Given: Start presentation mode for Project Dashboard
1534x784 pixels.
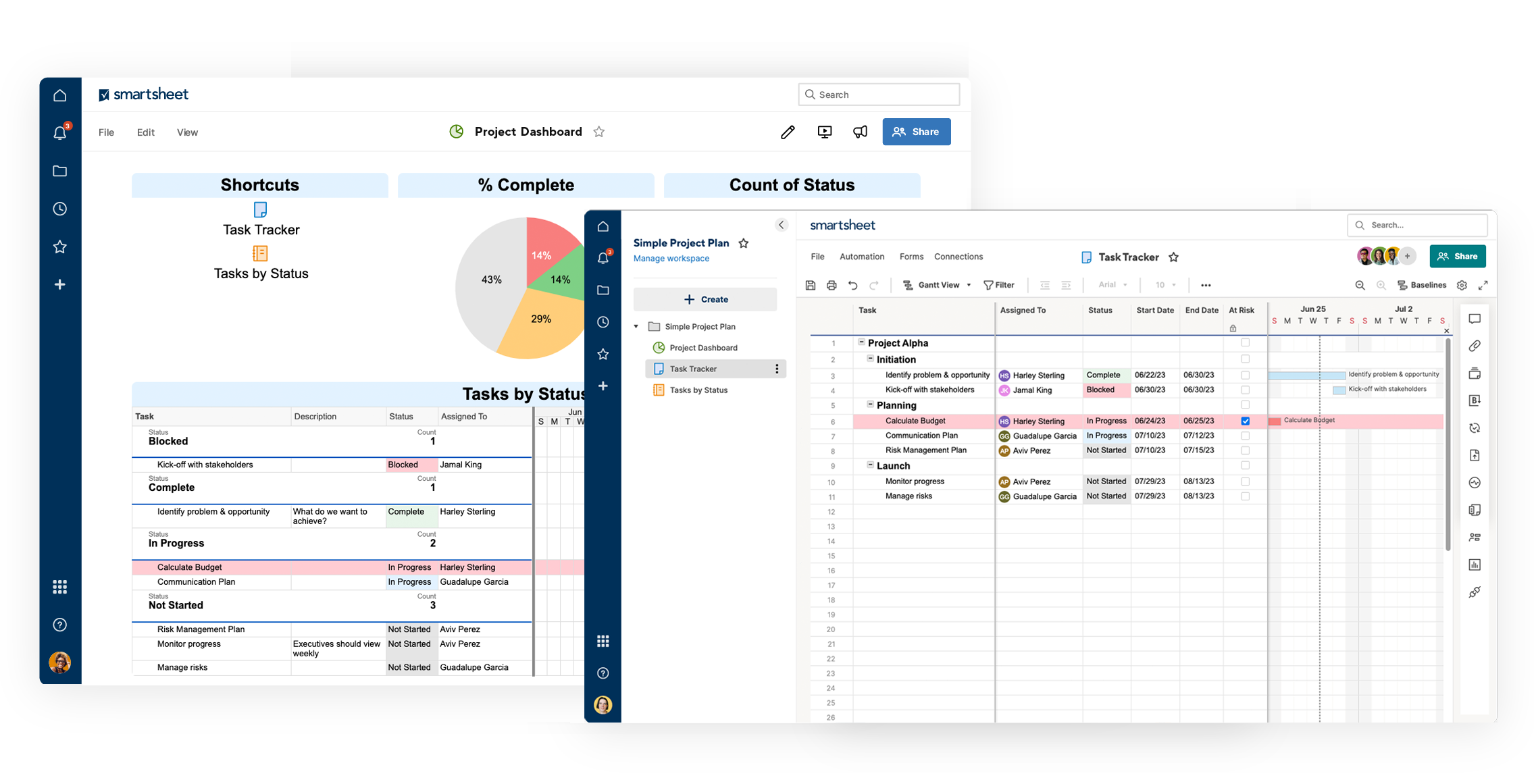Looking at the screenshot, I should coord(825,132).
